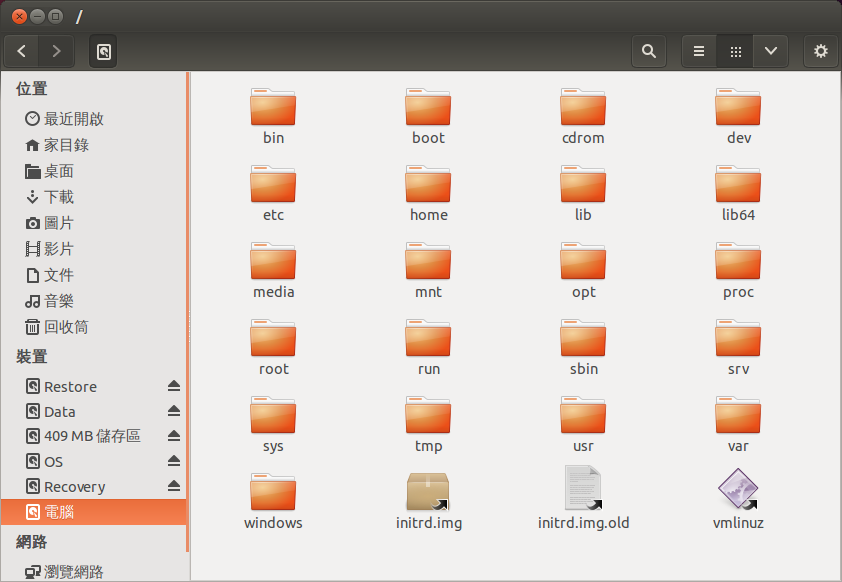Viewport: 842px width, 582px height.
Task: Select 電腦 in the sidebar
Action: tap(93, 512)
